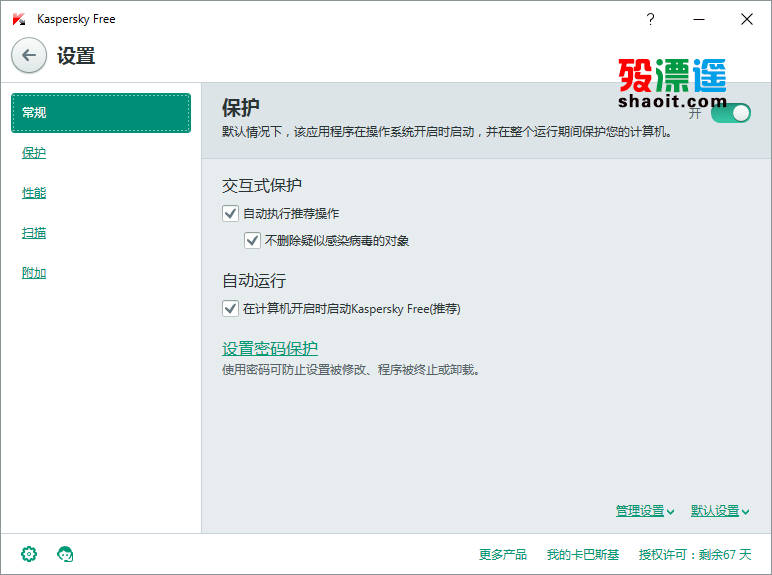
Task: Open support via the headset face icon
Action: click(65, 554)
